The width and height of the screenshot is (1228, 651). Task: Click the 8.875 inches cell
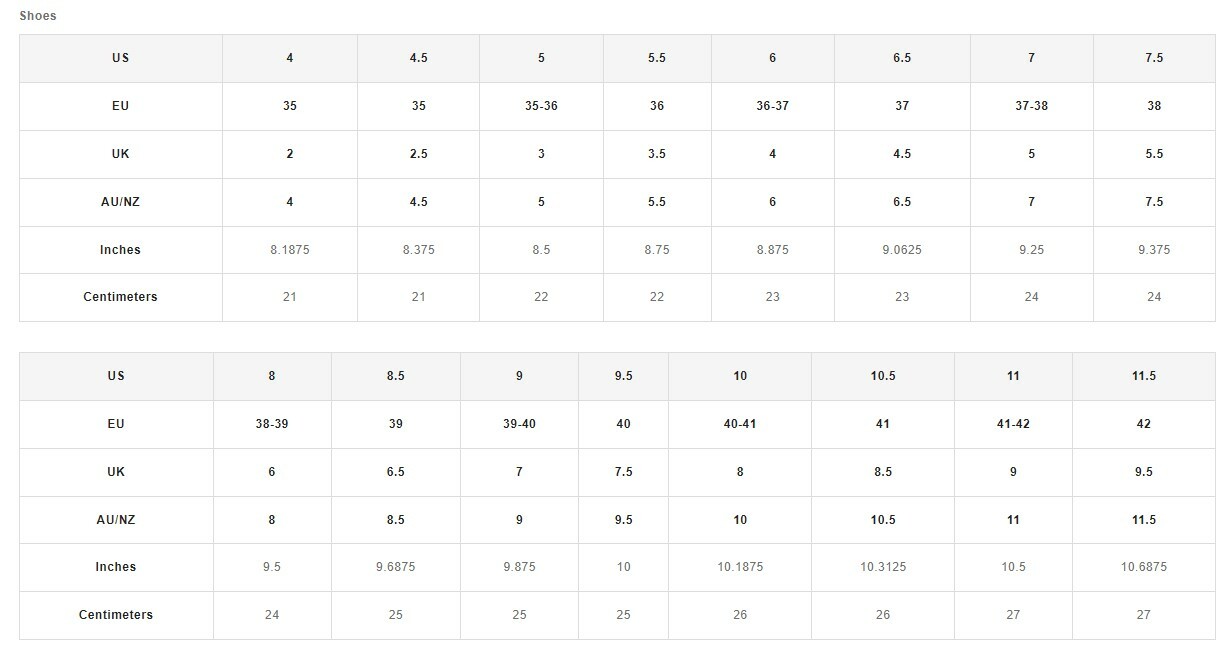772,250
